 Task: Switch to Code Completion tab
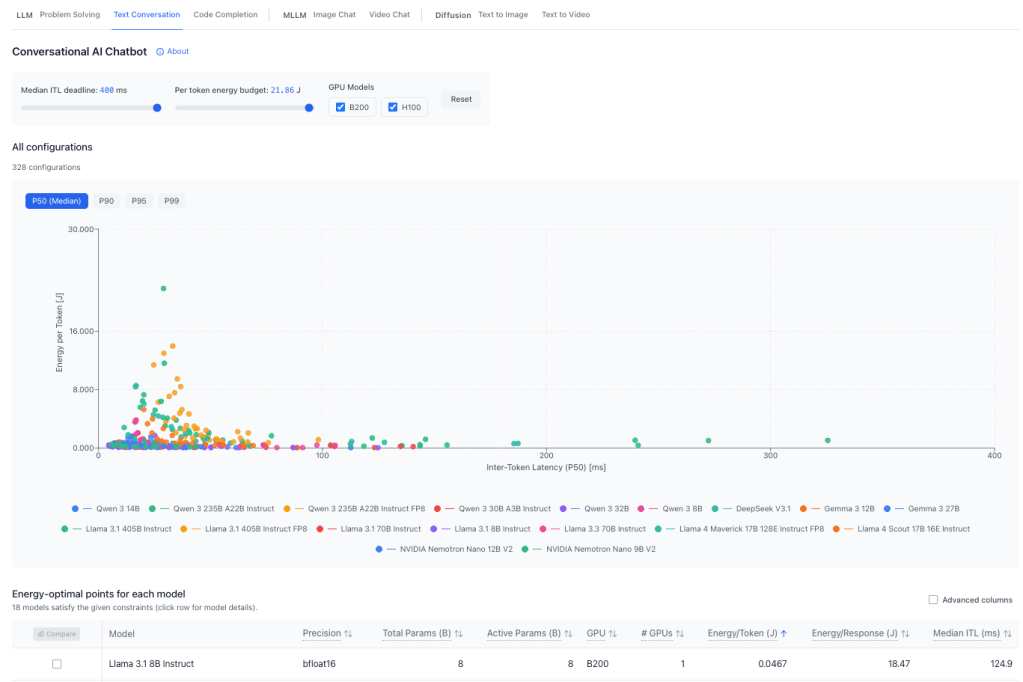pyautogui.click(x=225, y=15)
